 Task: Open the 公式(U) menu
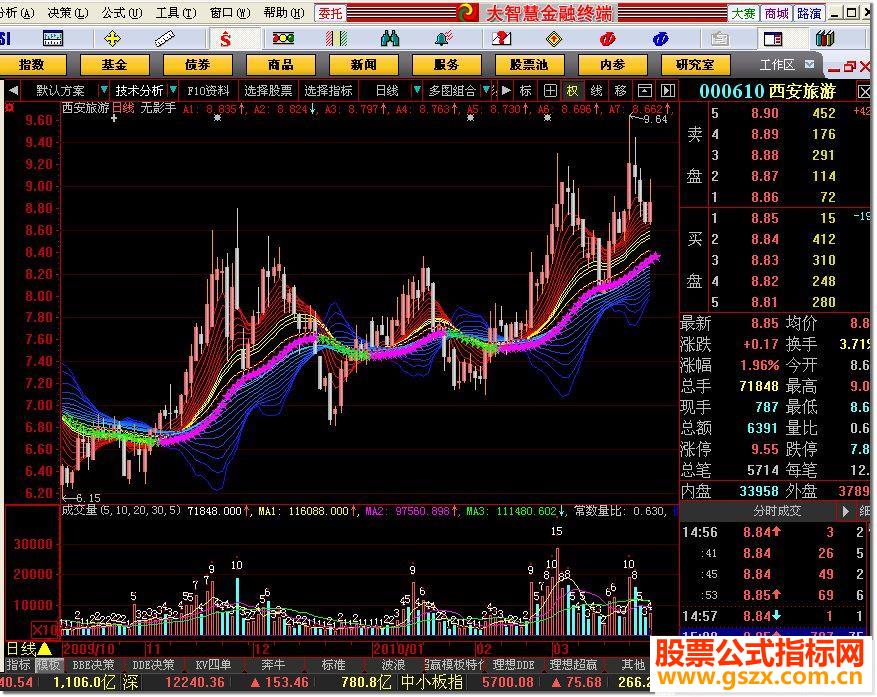point(121,12)
